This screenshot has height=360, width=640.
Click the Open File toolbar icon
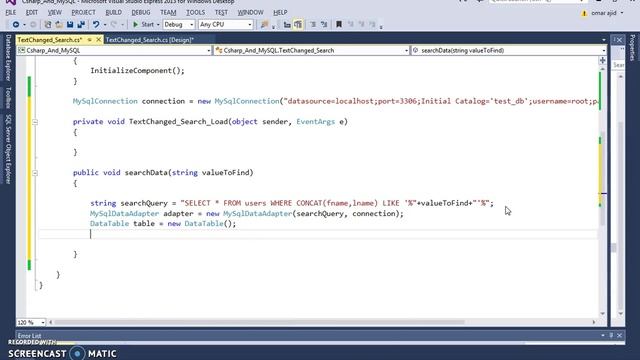pyautogui.click(x=59, y=25)
